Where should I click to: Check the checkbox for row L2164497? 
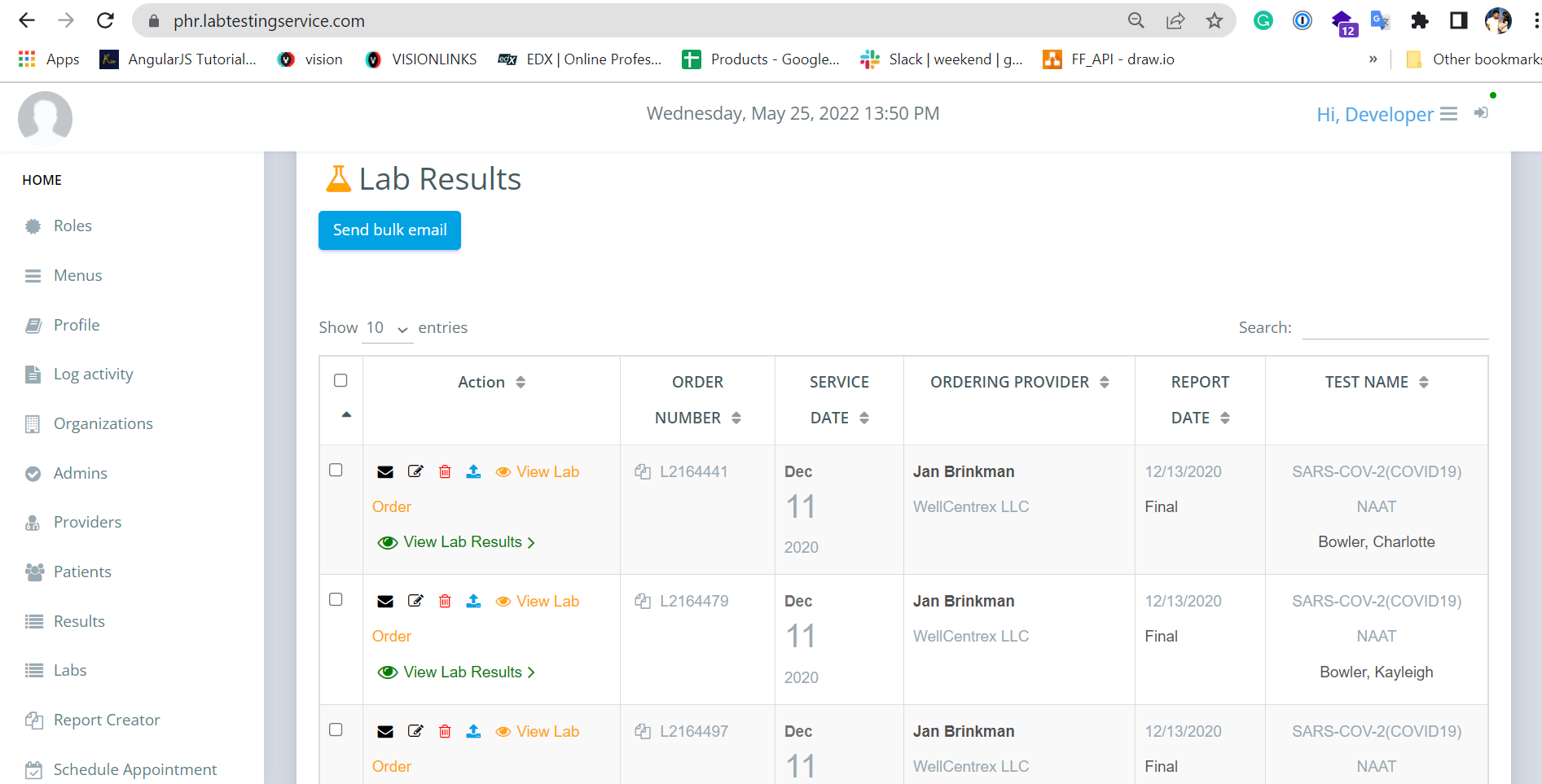[x=336, y=729]
